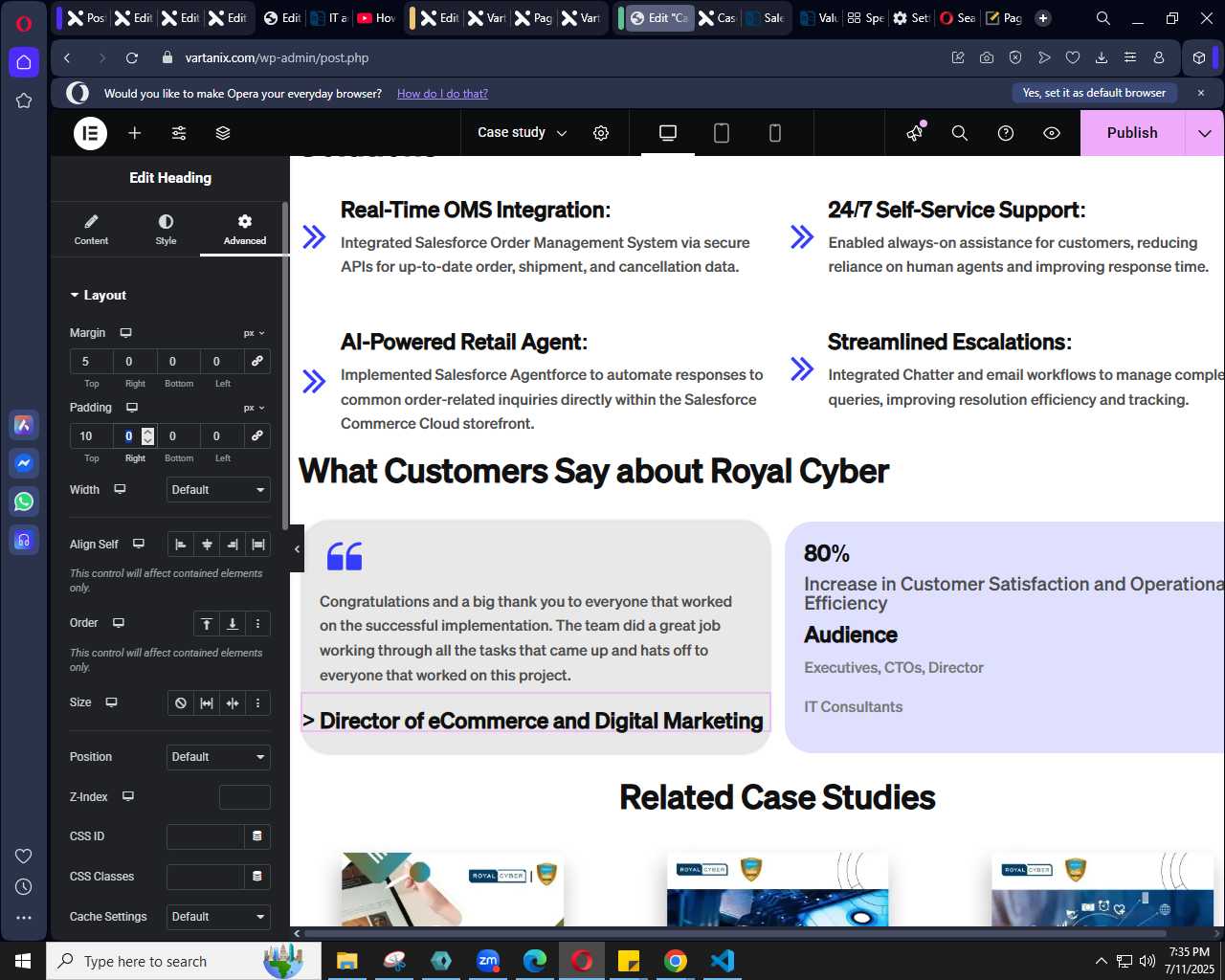Click the Add Element plus icon

click(x=135, y=133)
